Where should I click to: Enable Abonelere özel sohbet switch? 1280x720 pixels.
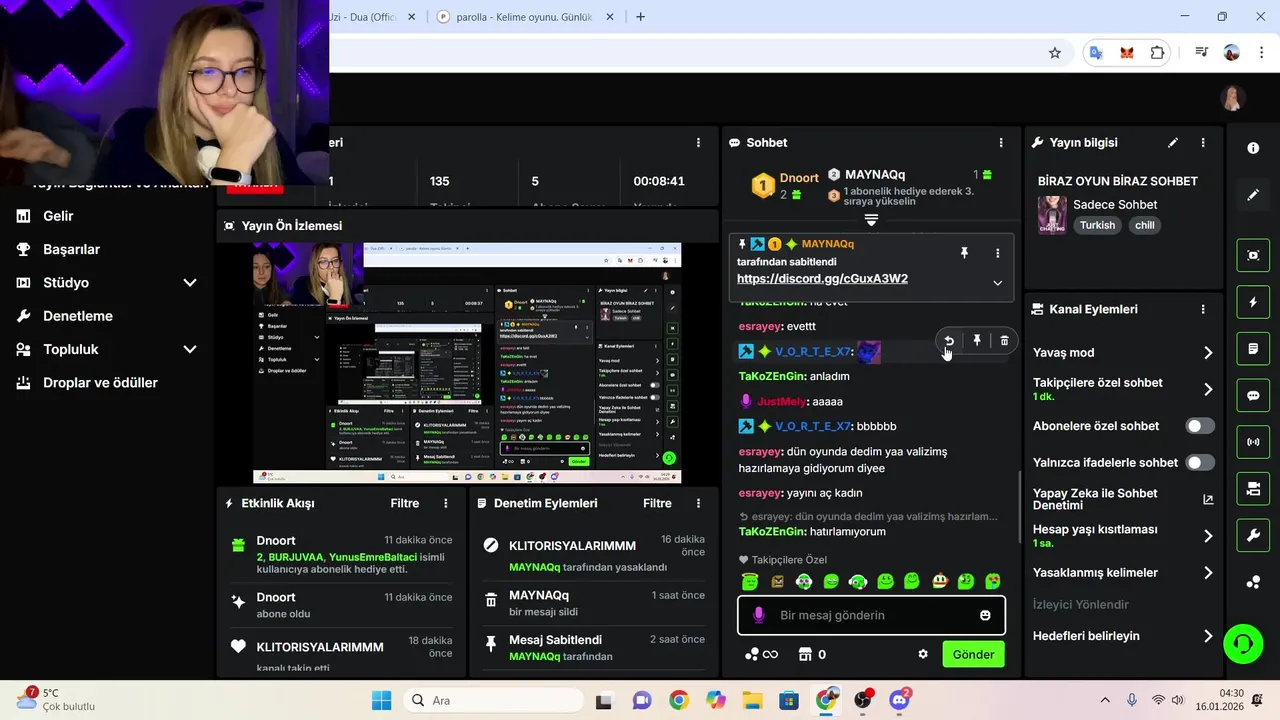[x=1200, y=426]
